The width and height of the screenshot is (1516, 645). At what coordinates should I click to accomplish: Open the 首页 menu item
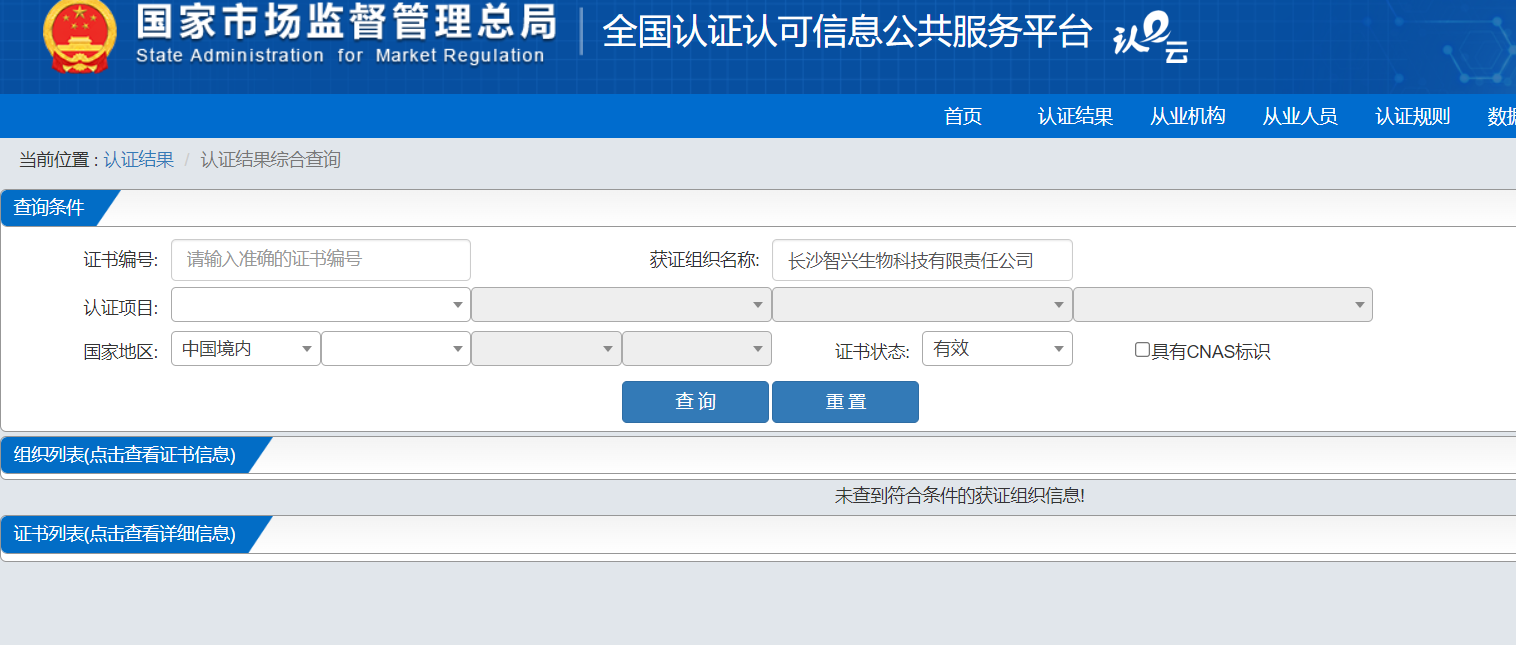tap(963, 116)
